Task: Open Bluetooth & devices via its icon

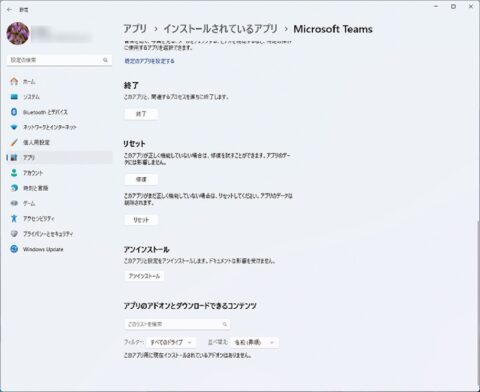Action: [x=14, y=112]
